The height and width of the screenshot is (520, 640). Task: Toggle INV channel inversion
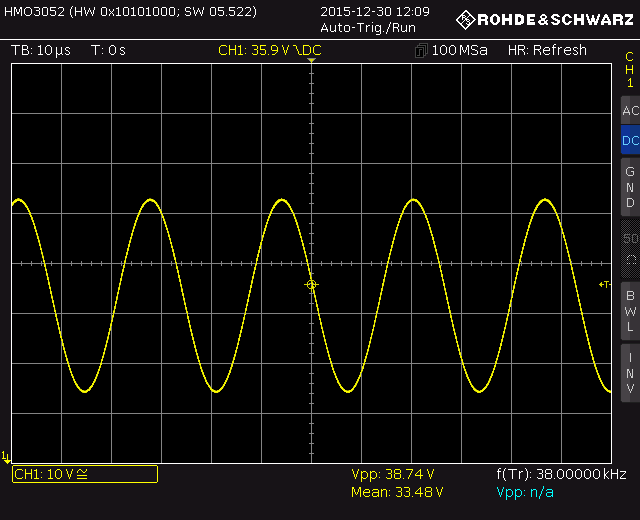629,373
